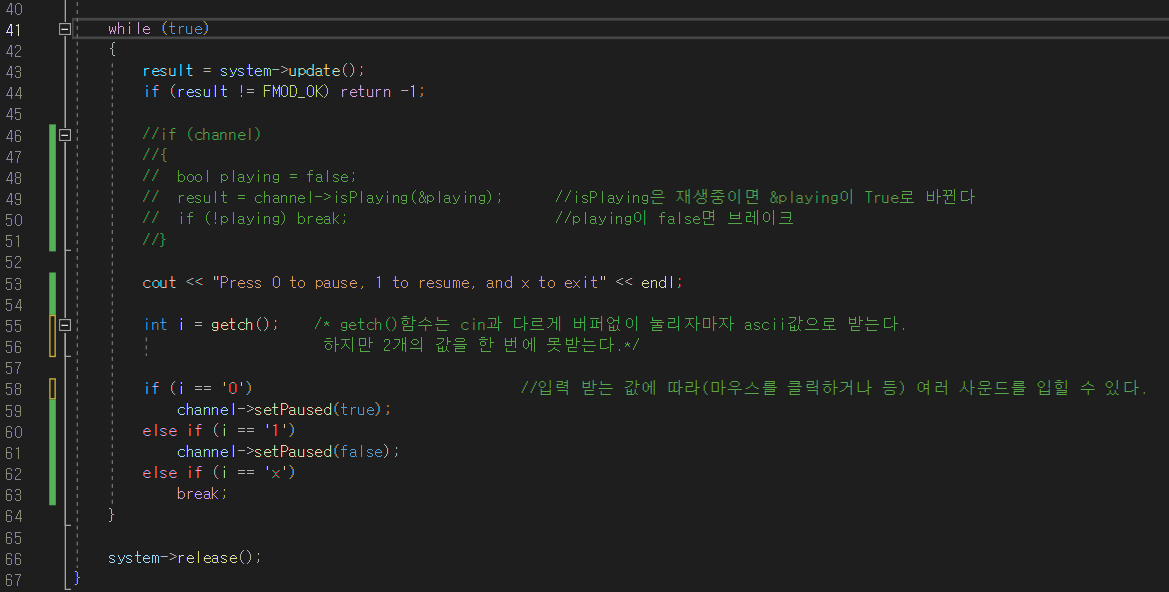This screenshot has height=592, width=1169.
Task: Collapse the while (true) block at line 41
Action: pyautogui.click(x=65, y=29)
